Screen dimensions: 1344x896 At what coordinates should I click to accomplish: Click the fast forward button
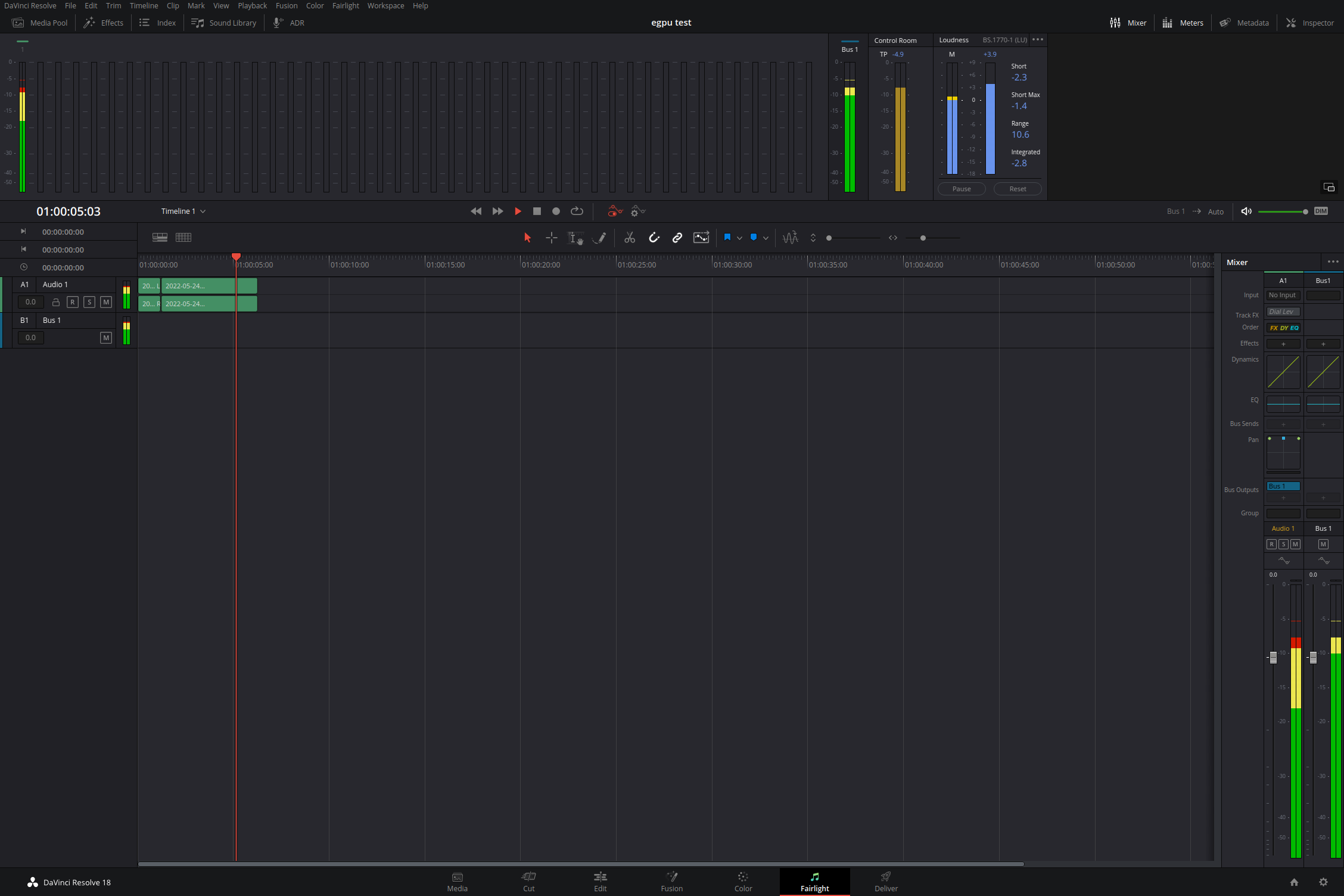[497, 211]
